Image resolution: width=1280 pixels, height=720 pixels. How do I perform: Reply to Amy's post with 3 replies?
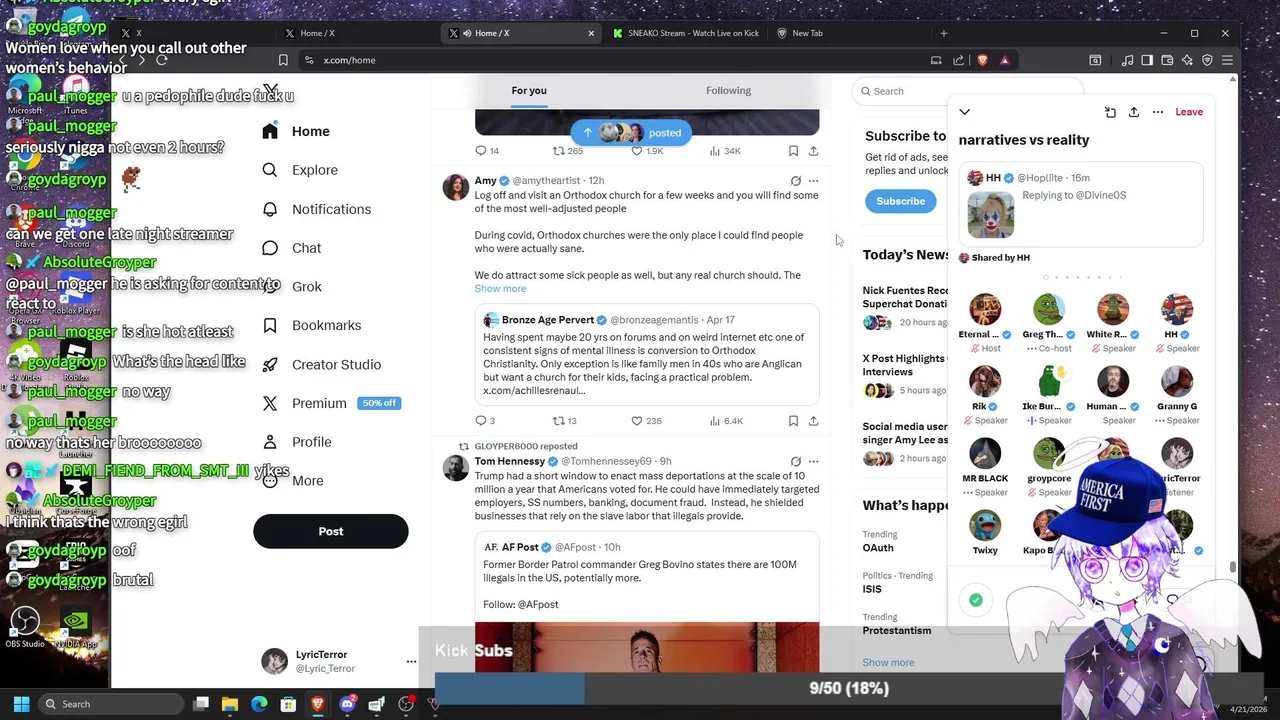tap(485, 421)
